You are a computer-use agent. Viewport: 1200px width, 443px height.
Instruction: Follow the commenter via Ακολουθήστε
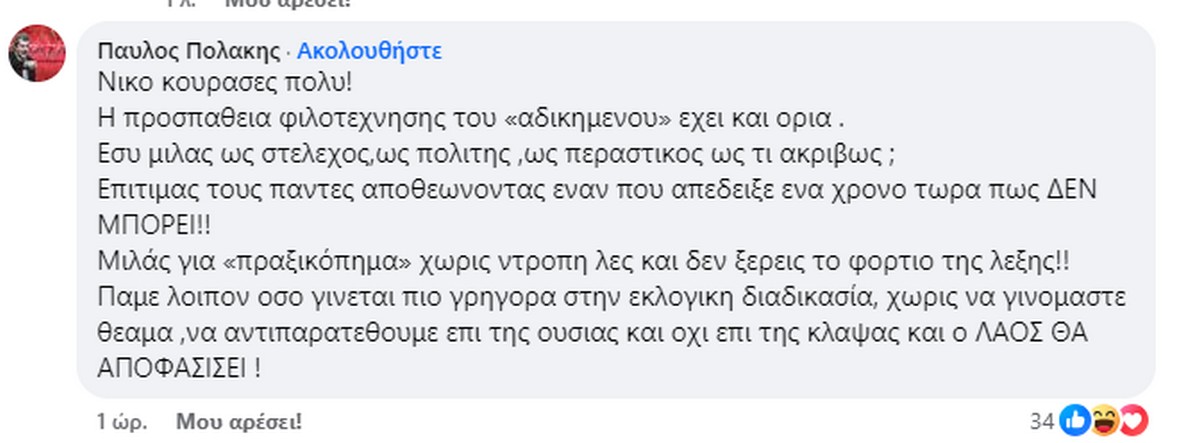(369, 50)
